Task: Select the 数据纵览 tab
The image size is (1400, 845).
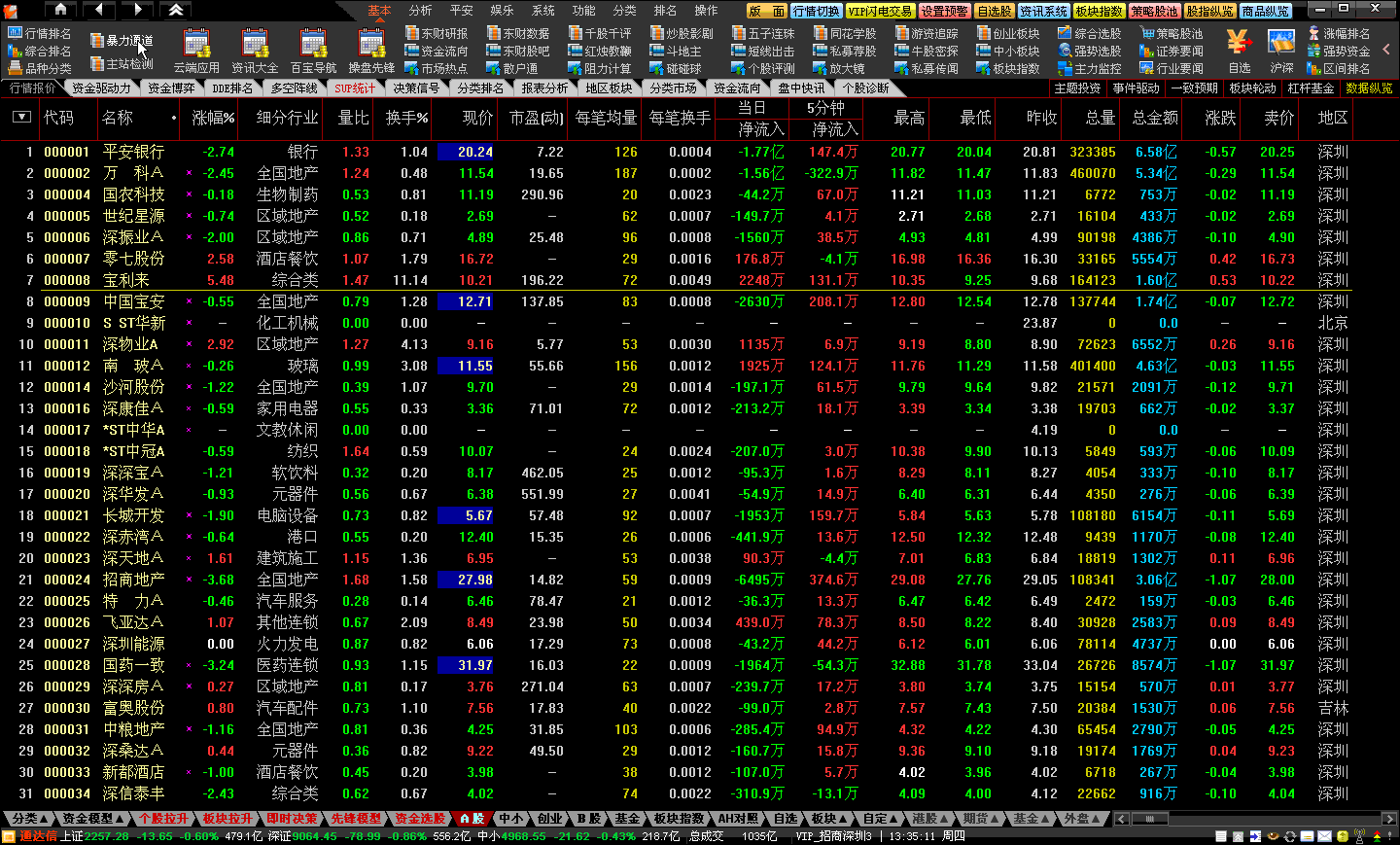Action: [1369, 88]
